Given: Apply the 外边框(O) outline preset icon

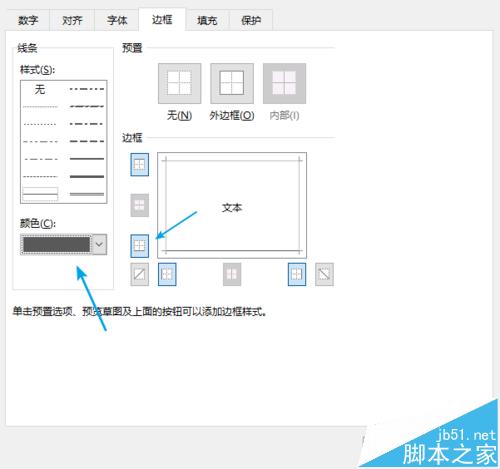Looking at the screenshot, I should coord(232,83).
